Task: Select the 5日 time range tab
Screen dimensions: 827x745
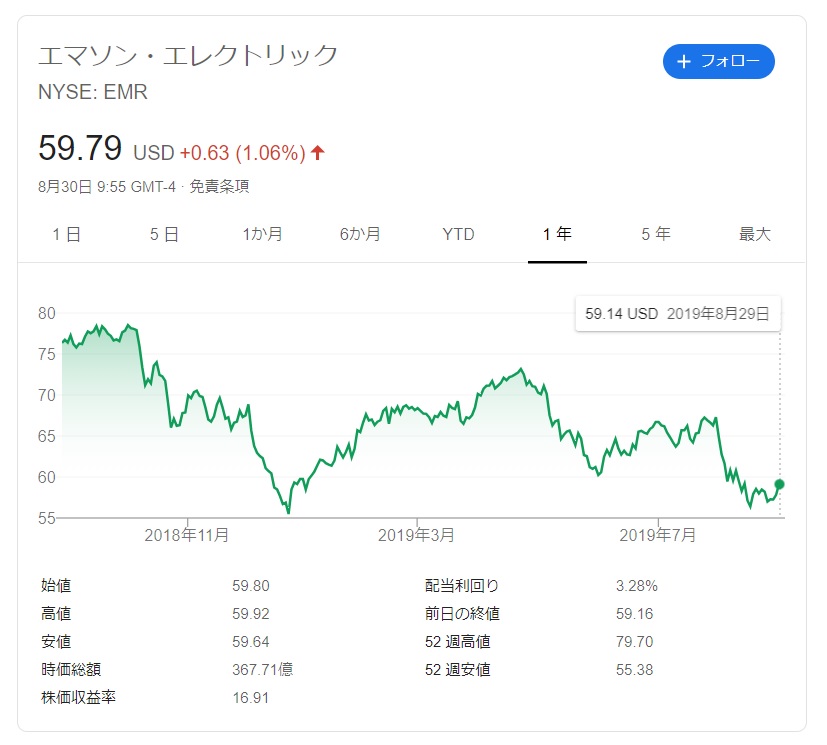Action: 164,234
